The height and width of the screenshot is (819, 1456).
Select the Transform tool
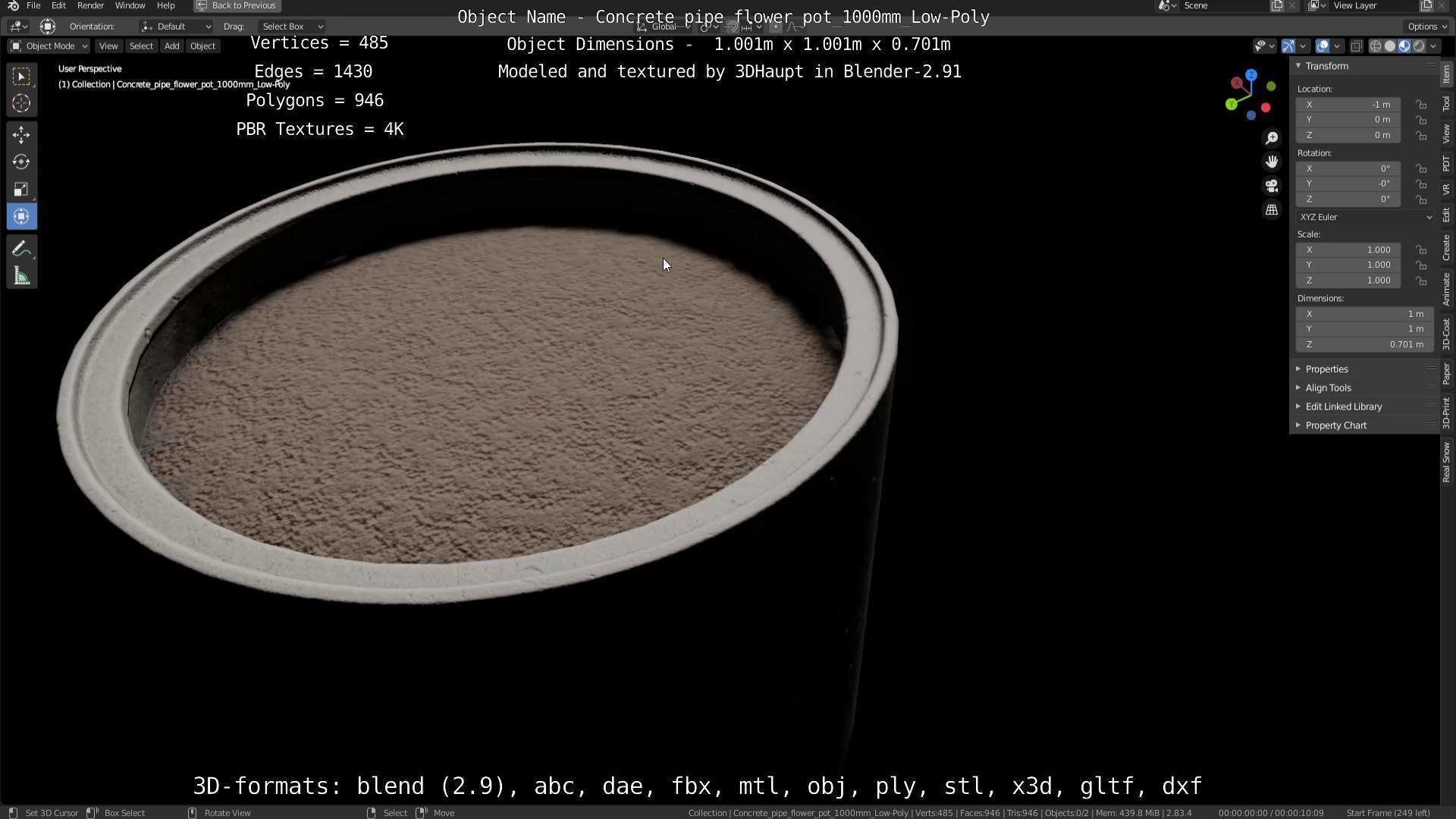pos(21,217)
